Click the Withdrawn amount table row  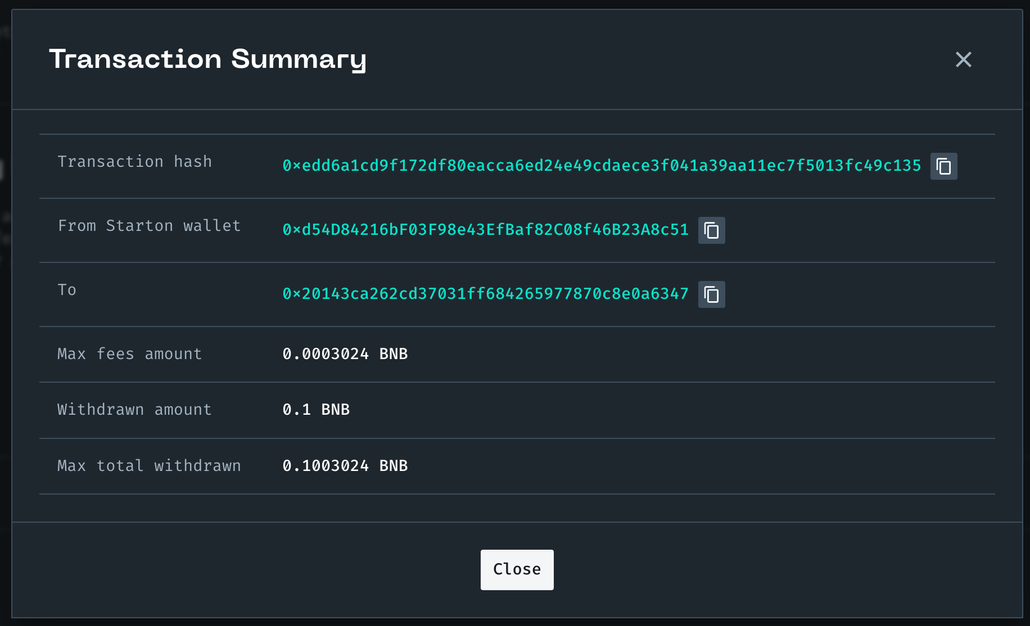coord(517,409)
